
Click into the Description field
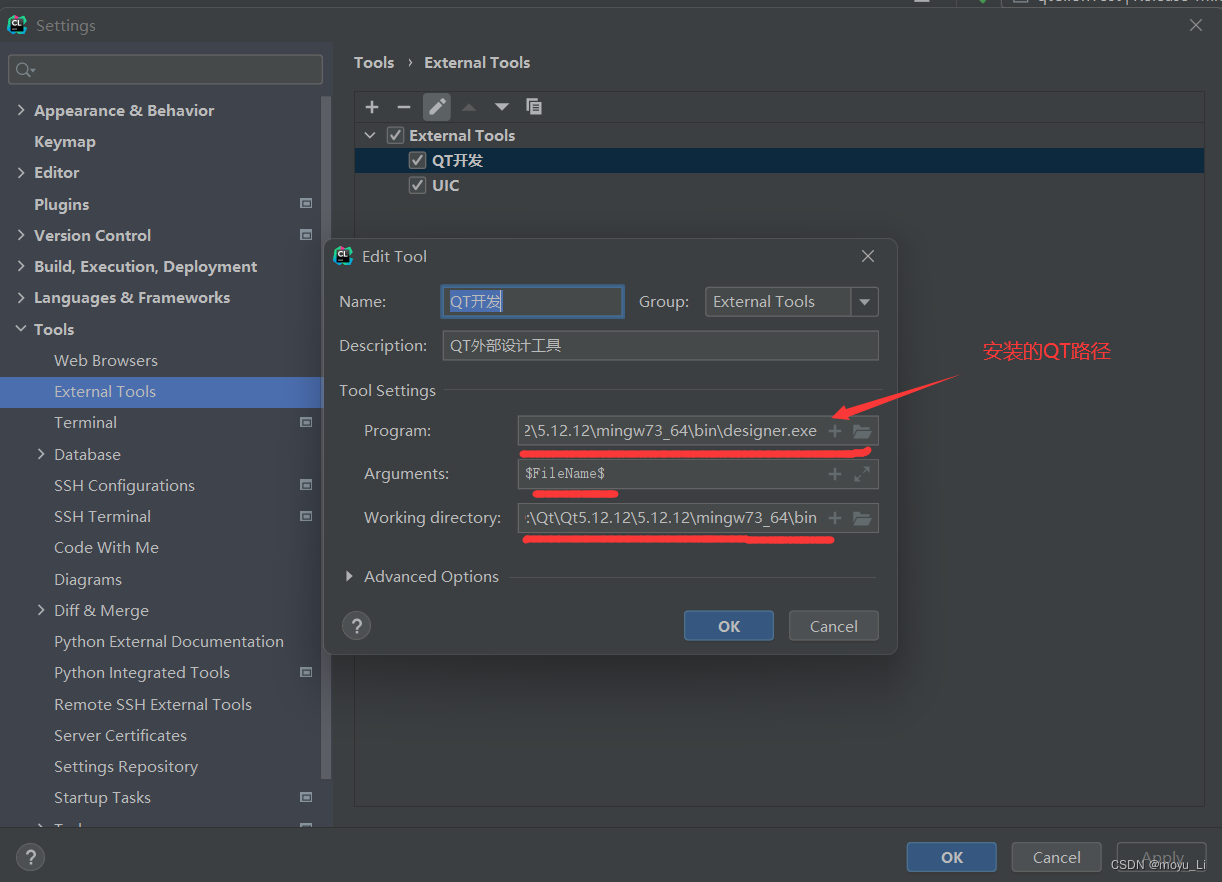tap(660, 345)
